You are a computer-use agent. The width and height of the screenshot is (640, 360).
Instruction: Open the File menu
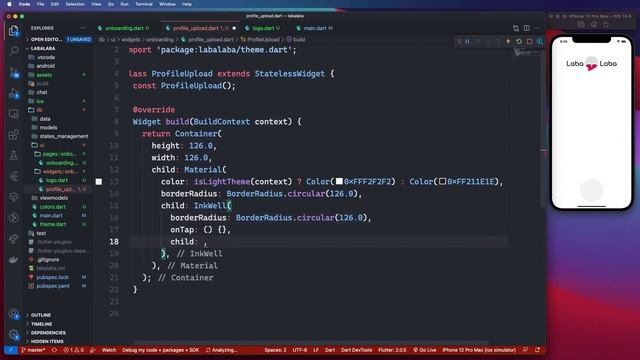point(40,4)
